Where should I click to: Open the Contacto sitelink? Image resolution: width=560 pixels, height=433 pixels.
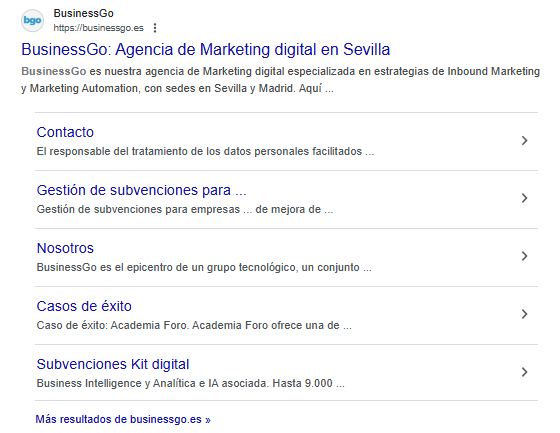tap(65, 132)
